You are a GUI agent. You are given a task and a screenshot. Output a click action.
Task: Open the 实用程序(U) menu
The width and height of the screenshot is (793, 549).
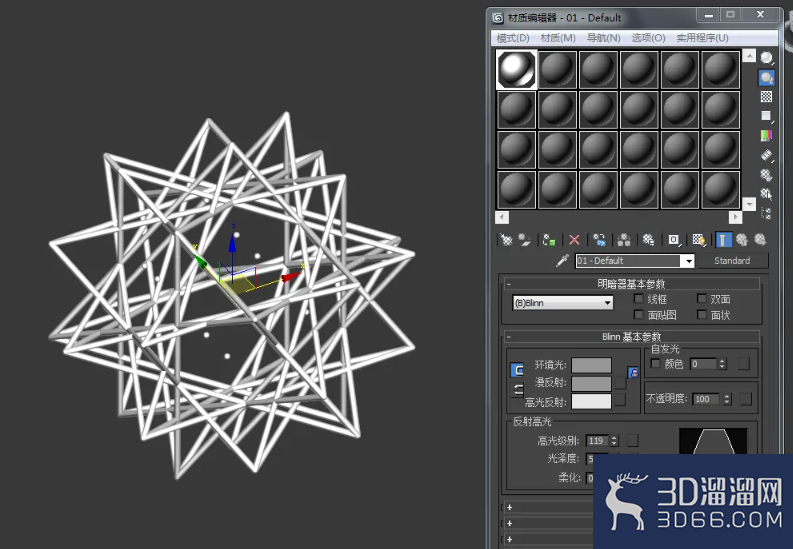pyautogui.click(x=702, y=38)
